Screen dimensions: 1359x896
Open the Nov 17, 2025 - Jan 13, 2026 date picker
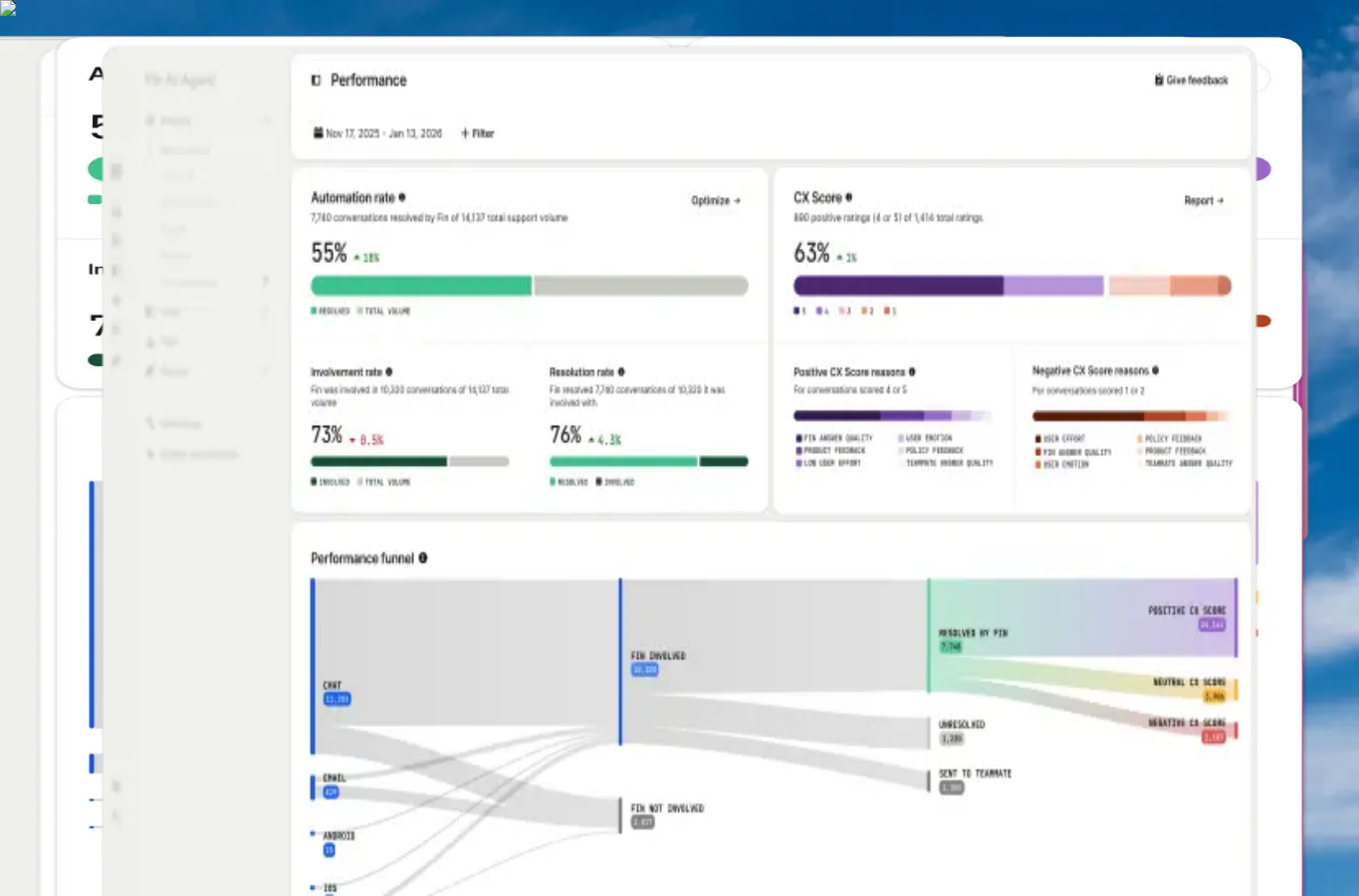(x=377, y=132)
